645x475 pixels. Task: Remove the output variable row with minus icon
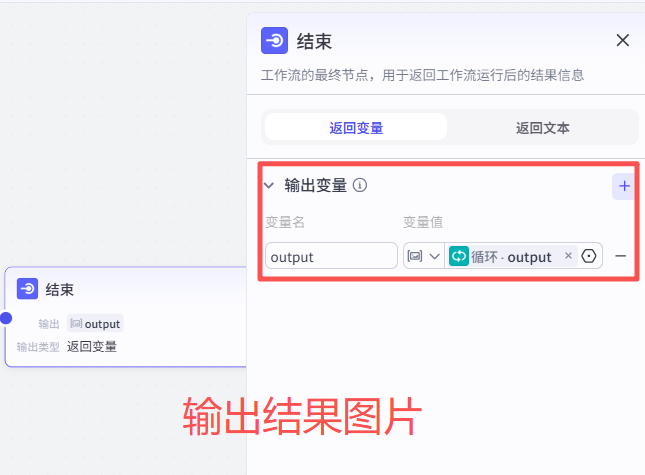pyautogui.click(x=621, y=256)
